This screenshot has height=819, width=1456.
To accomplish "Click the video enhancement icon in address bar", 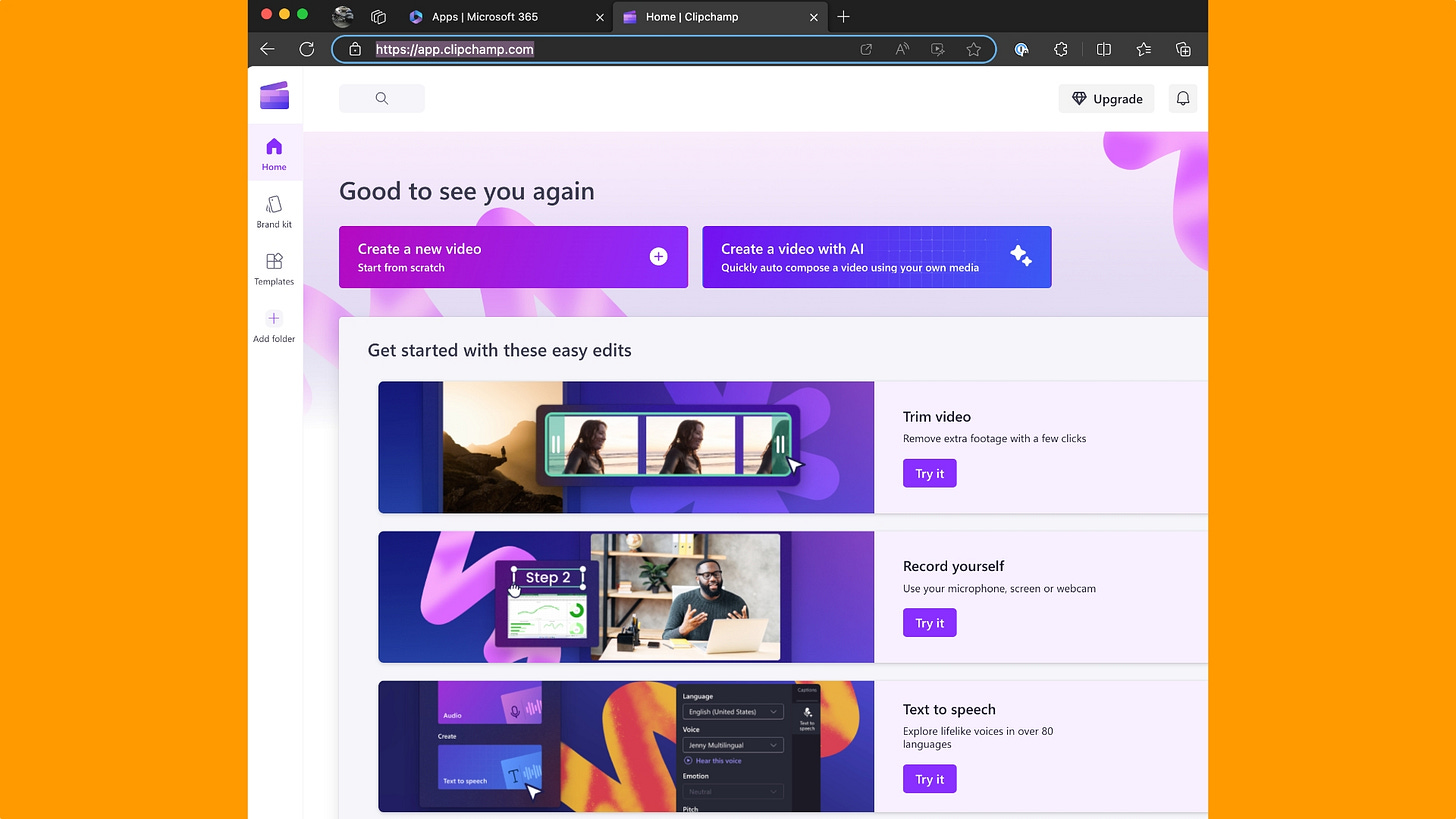I will [x=938, y=49].
